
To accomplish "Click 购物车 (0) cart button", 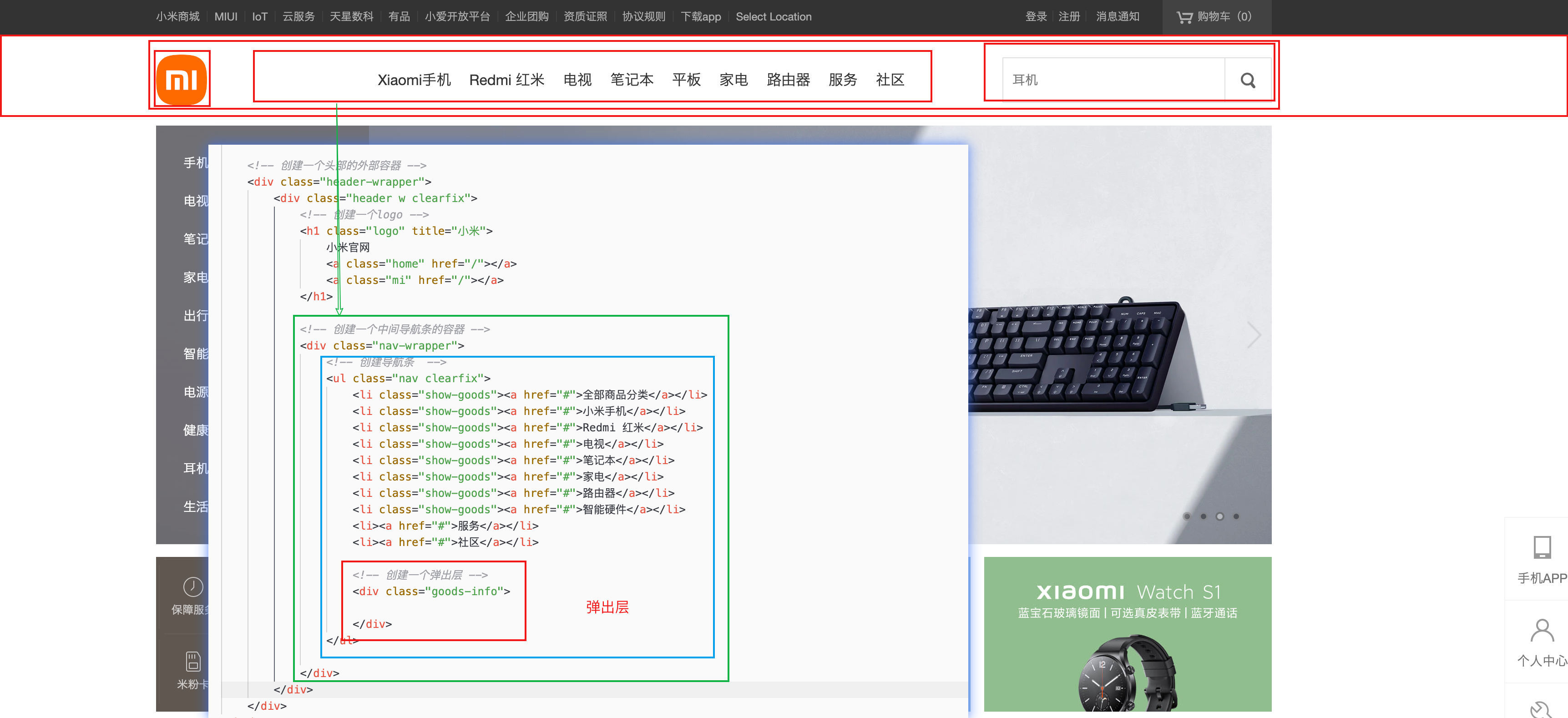I will [x=1217, y=17].
